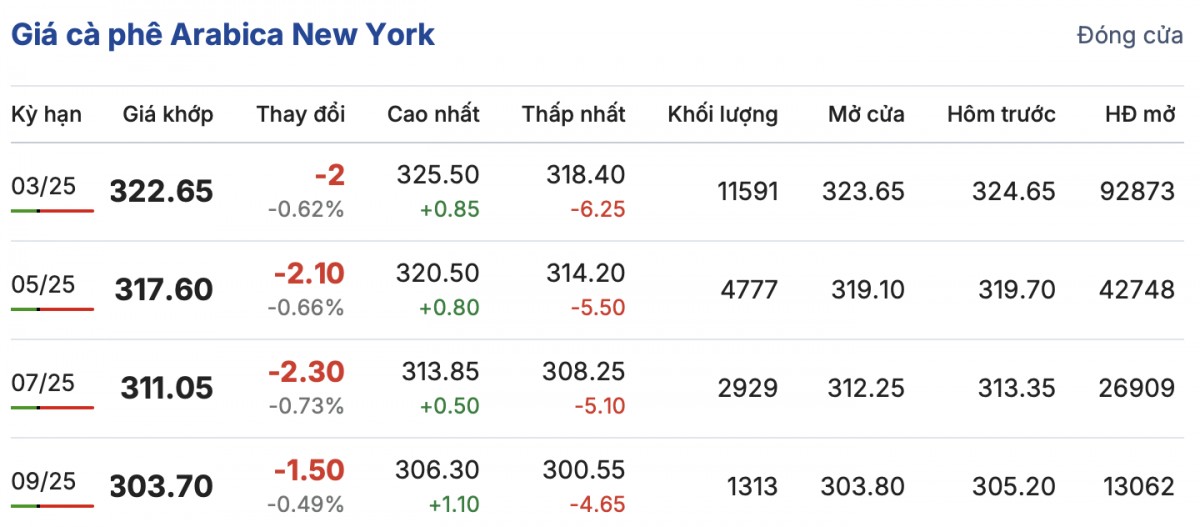Sort table by Khối lượng header
This screenshot has height=527, width=1200.
pyautogui.click(x=722, y=114)
